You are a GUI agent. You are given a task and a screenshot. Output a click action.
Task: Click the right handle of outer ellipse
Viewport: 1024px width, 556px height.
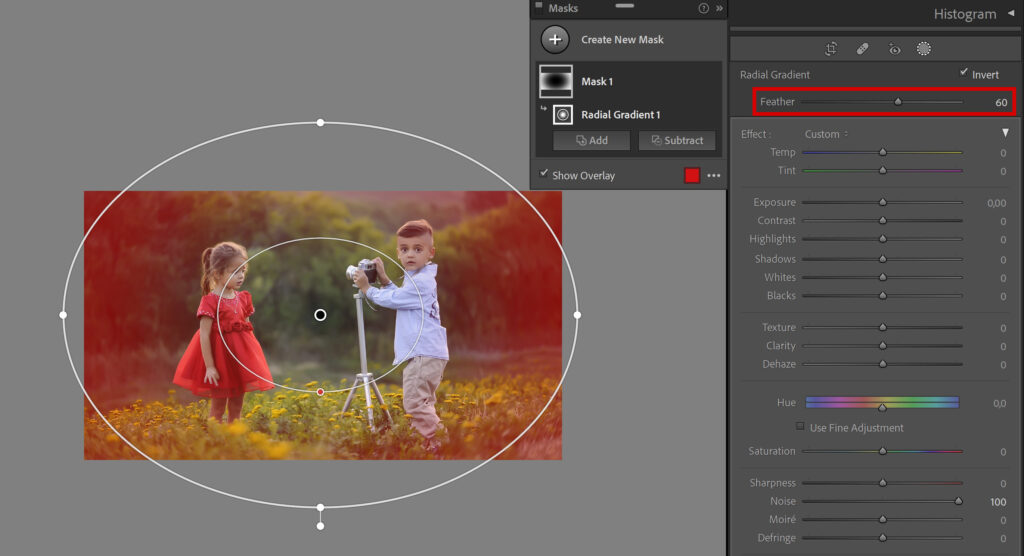577,315
